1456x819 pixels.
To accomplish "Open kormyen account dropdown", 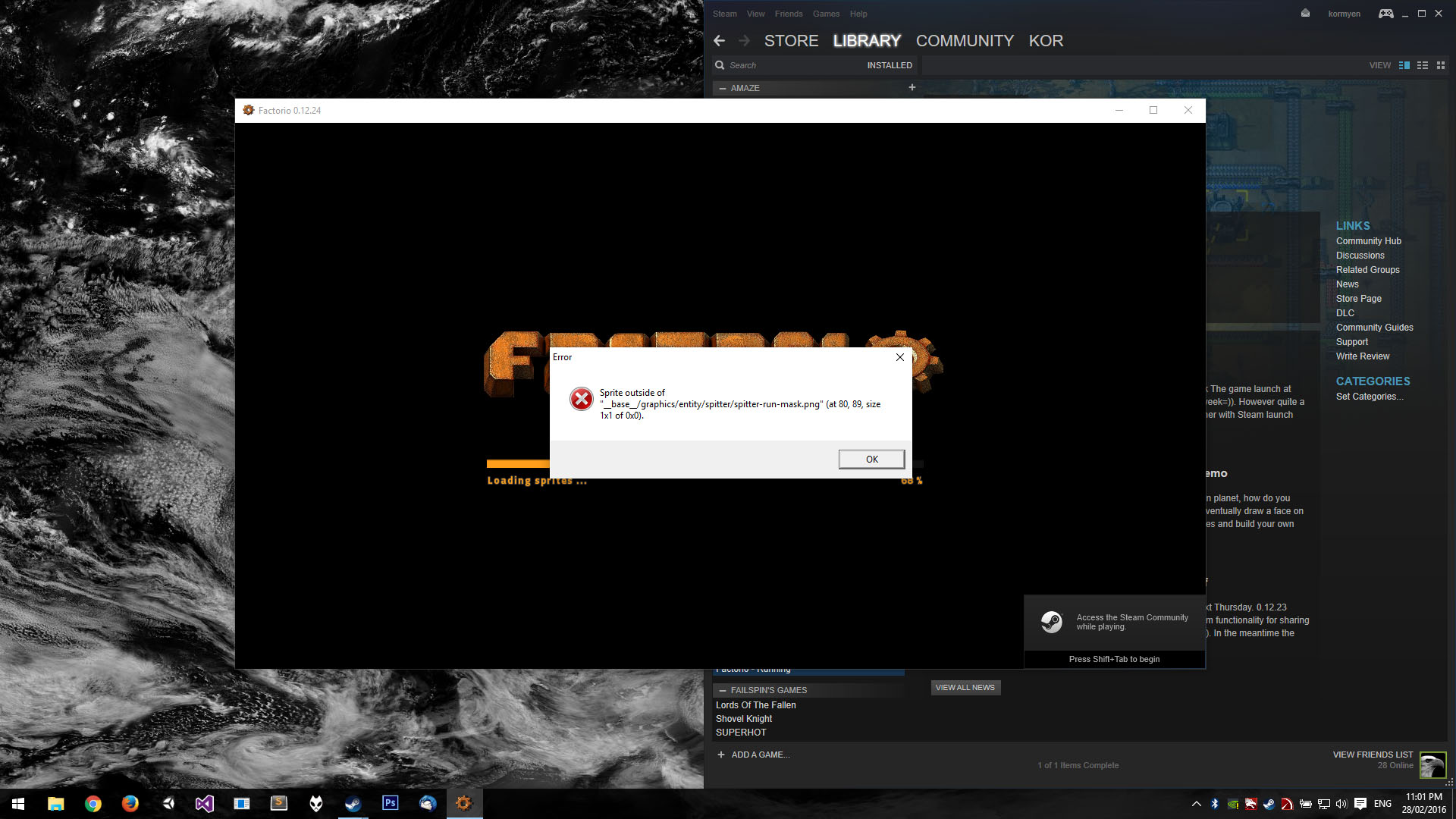I will point(1344,14).
